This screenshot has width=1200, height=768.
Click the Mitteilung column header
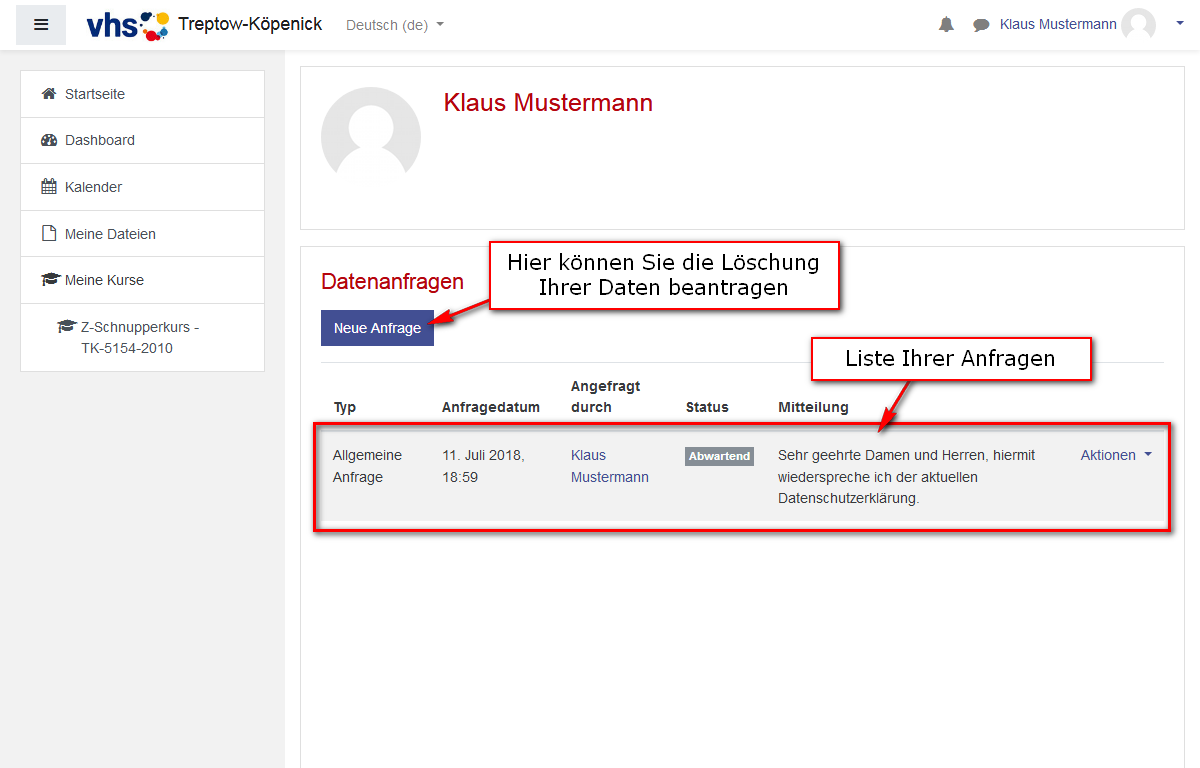click(813, 407)
